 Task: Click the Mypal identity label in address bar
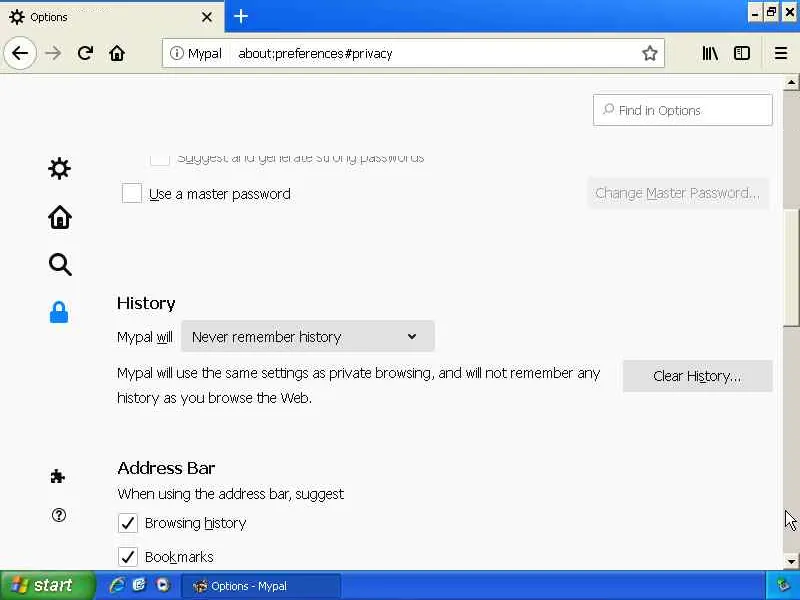point(205,53)
